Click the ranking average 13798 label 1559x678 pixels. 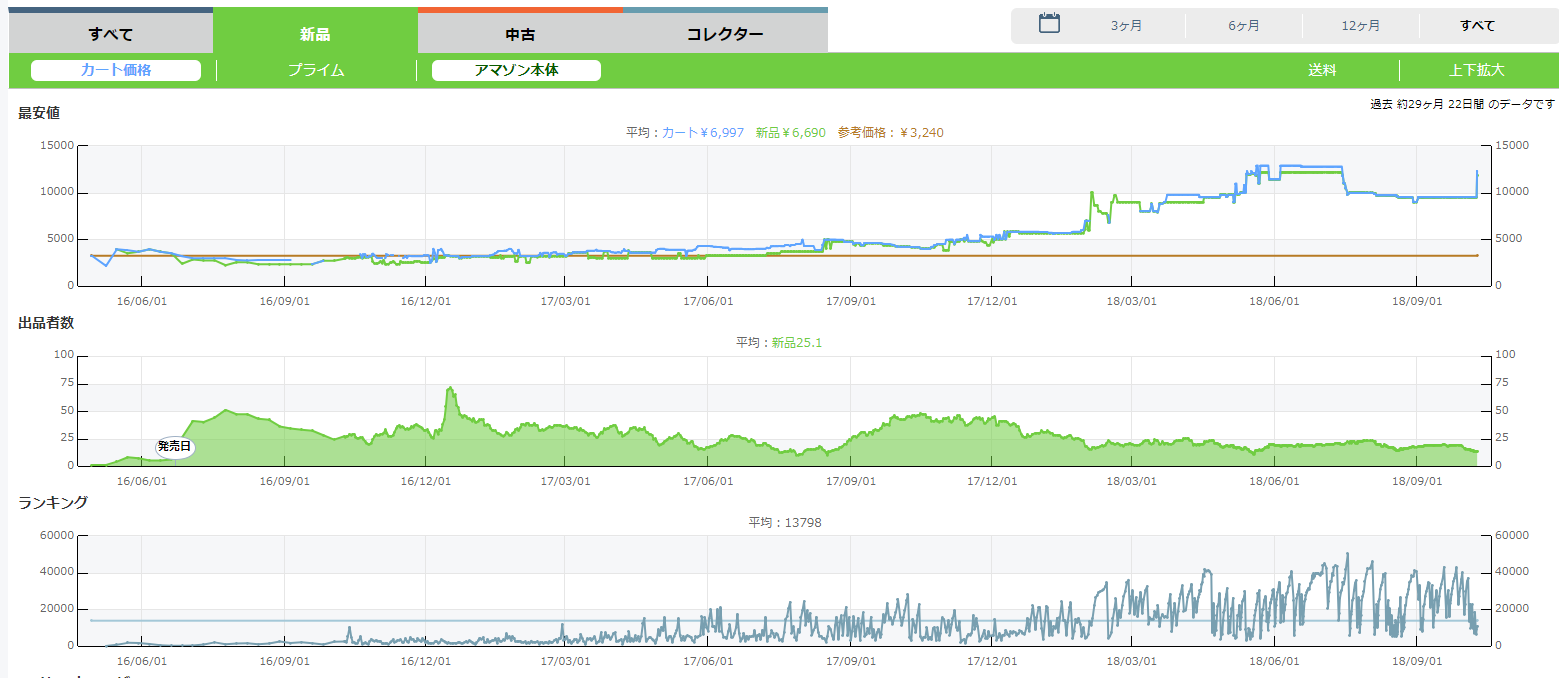[x=785, y=522]
